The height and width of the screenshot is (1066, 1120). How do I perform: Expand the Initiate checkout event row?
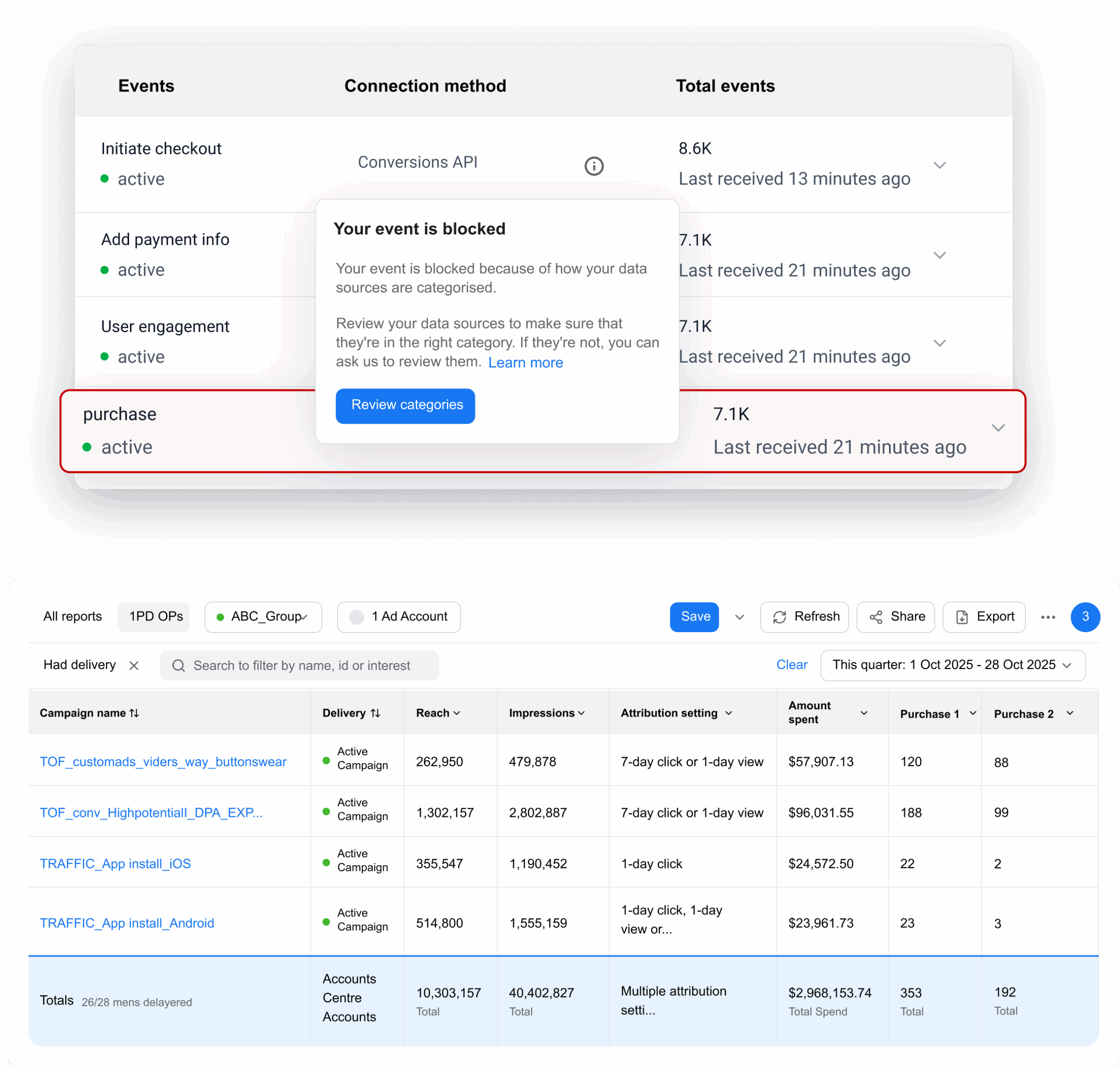[939, 165]
